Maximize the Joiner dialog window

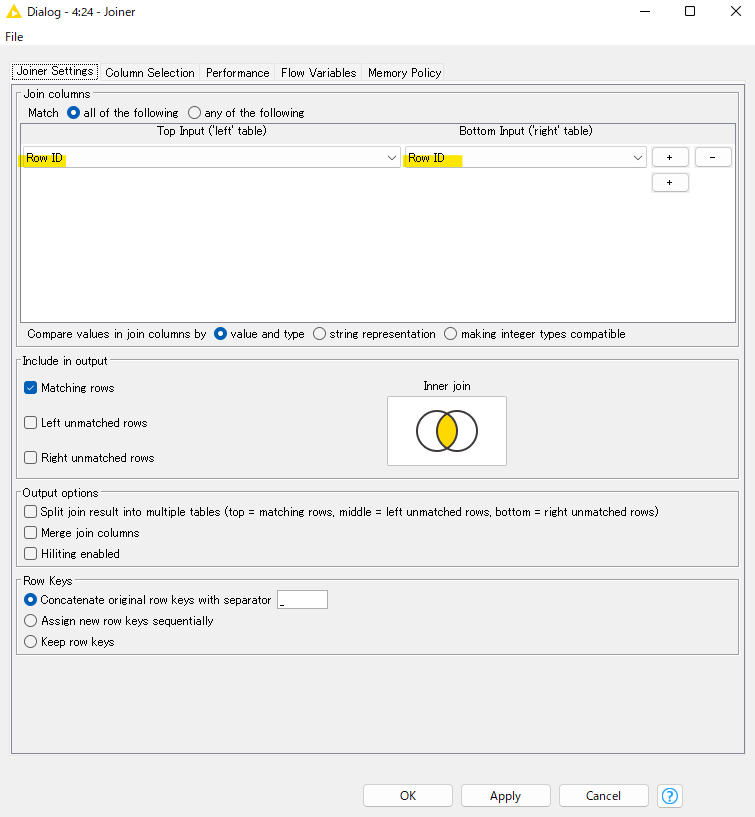point(690,11)
